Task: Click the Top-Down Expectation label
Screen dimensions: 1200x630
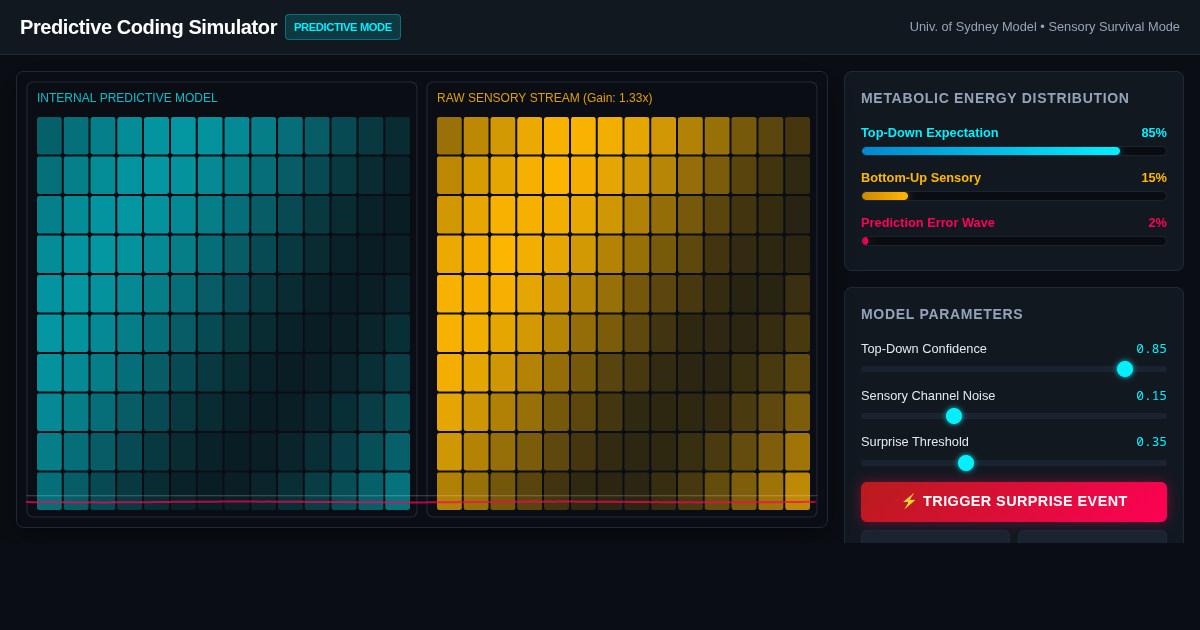Action: (x=929, y=132)
